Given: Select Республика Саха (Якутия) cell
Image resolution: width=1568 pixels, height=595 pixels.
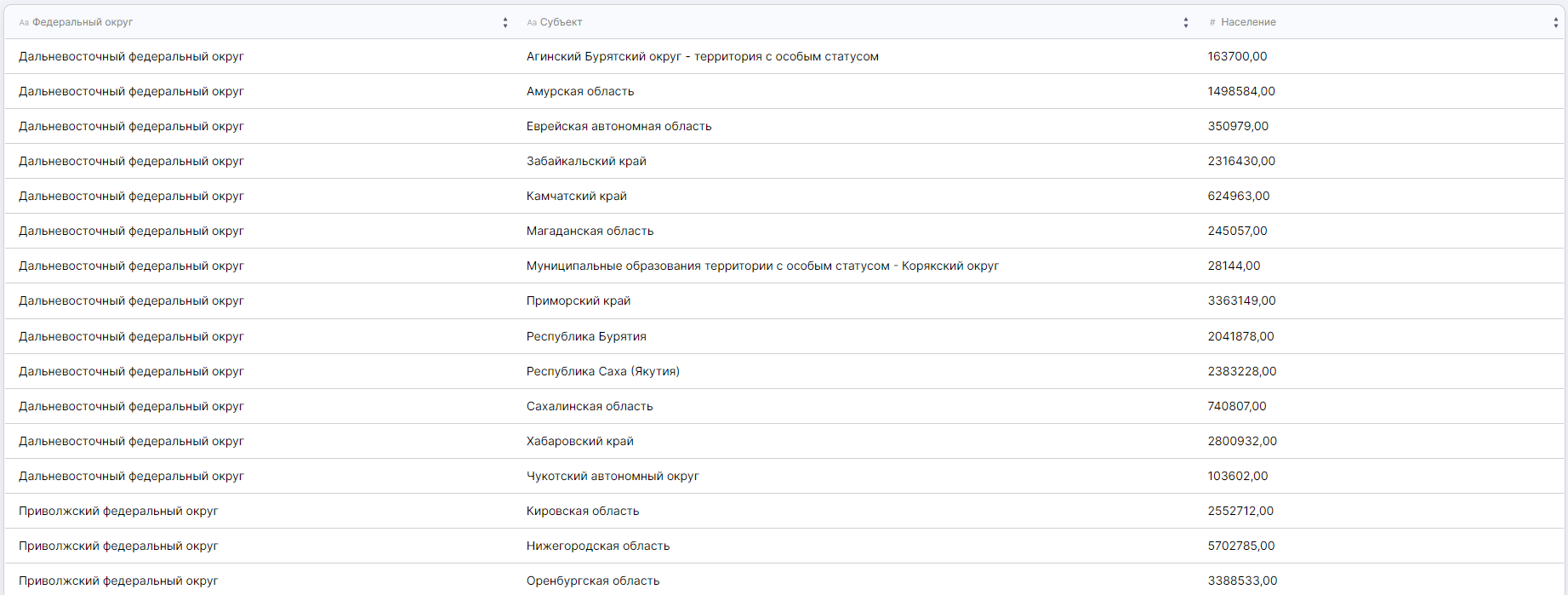Looking at the screenshot, I should coord(602,371).
